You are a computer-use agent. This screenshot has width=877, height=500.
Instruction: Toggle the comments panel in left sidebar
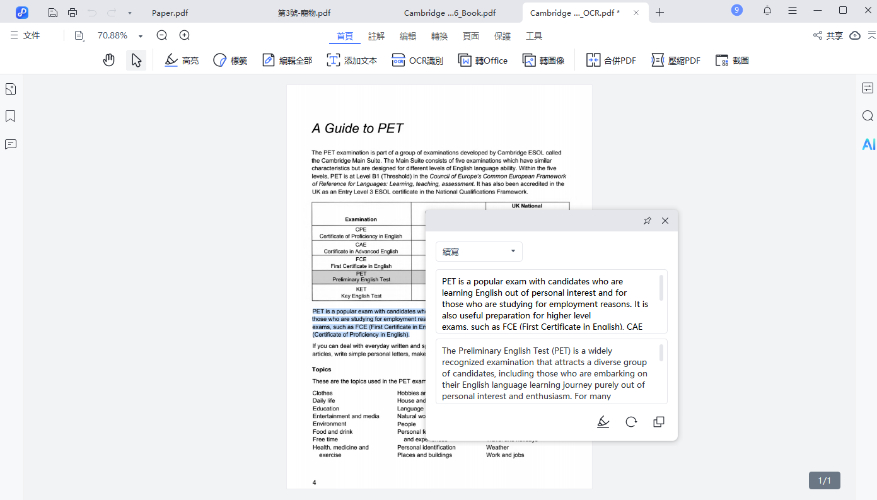[11, 144]
